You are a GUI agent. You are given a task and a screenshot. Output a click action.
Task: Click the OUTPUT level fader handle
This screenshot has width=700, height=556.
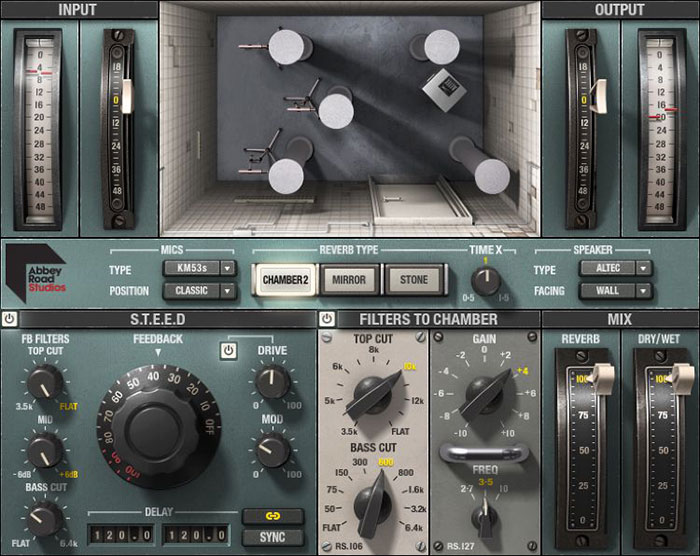click(x=598, y=96)
